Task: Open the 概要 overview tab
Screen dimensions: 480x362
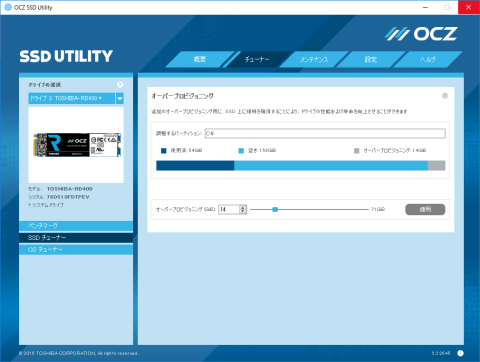Action: (x=200, y=59)
